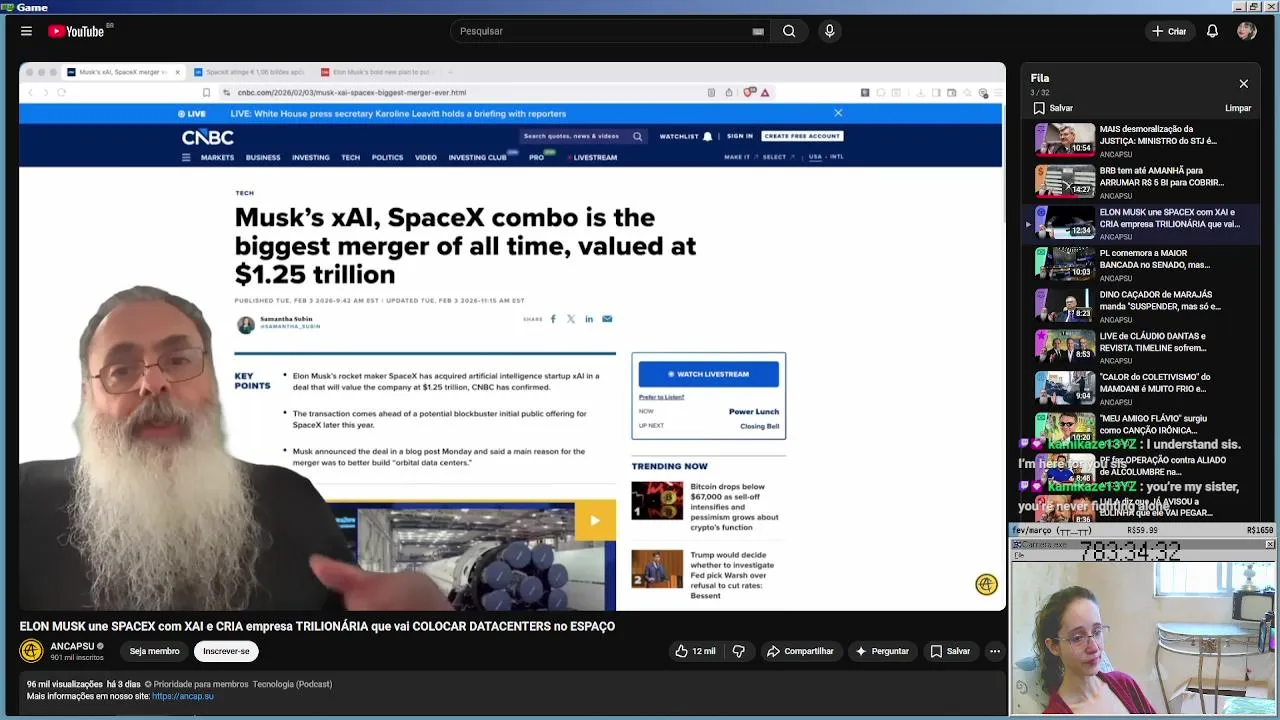In video, click Prefer to Listen link
1280x720 pixels.
[x=661, y=397]
